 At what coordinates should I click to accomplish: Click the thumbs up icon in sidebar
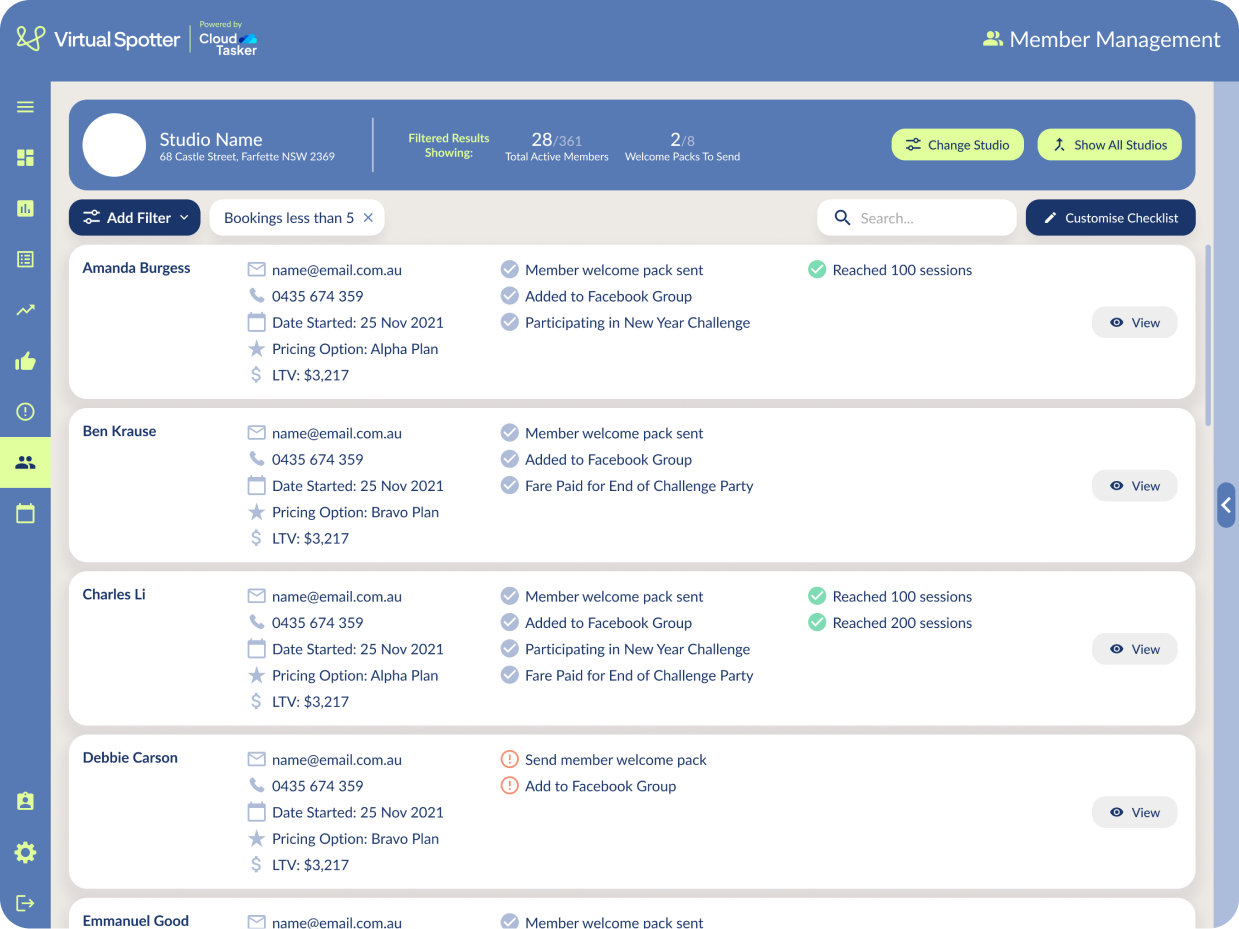[25, 361]
